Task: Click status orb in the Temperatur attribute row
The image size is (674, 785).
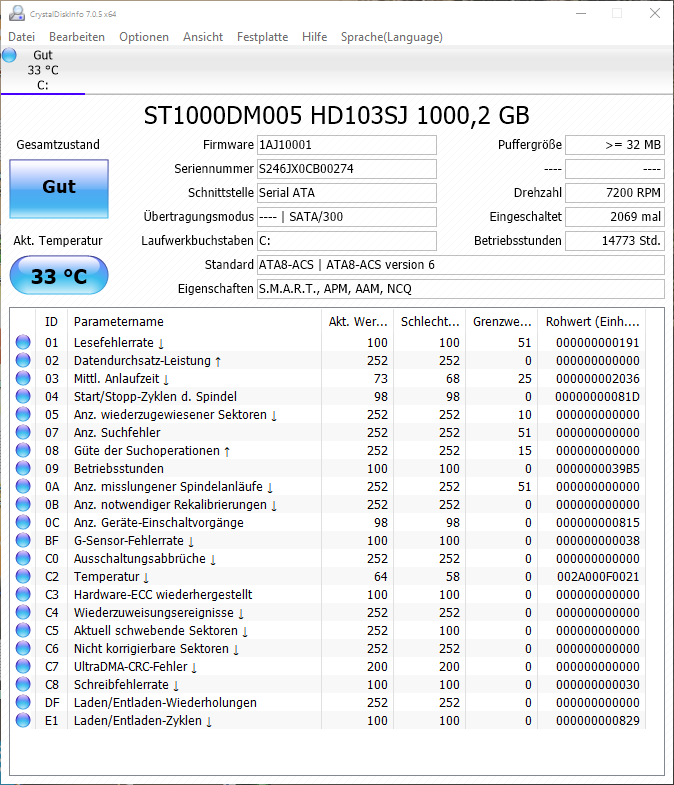Action: coord(23,576)
